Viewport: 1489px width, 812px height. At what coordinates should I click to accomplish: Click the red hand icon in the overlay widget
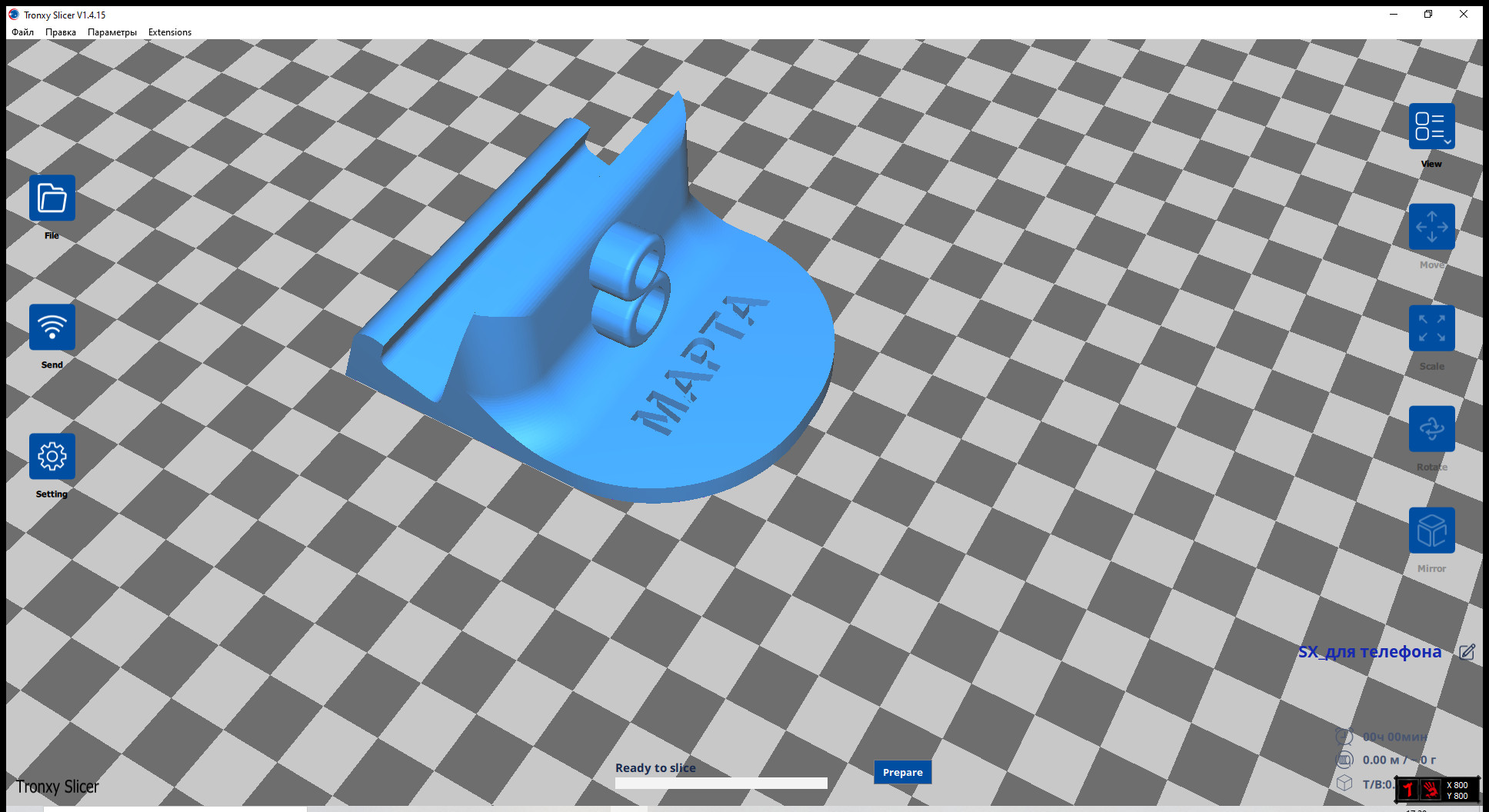point(1431,790)
